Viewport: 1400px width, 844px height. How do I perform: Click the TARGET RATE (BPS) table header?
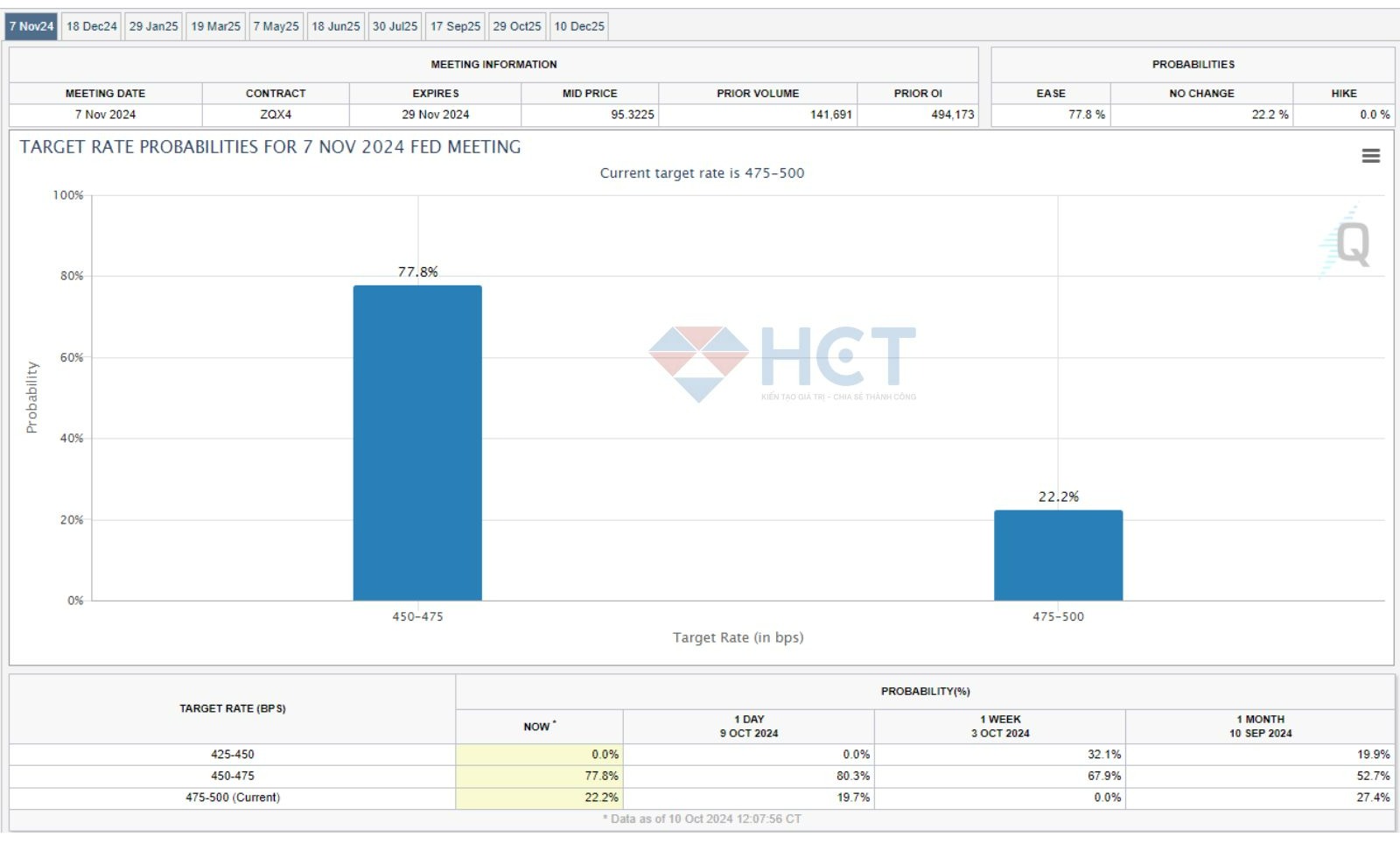(x=232, y=709)
